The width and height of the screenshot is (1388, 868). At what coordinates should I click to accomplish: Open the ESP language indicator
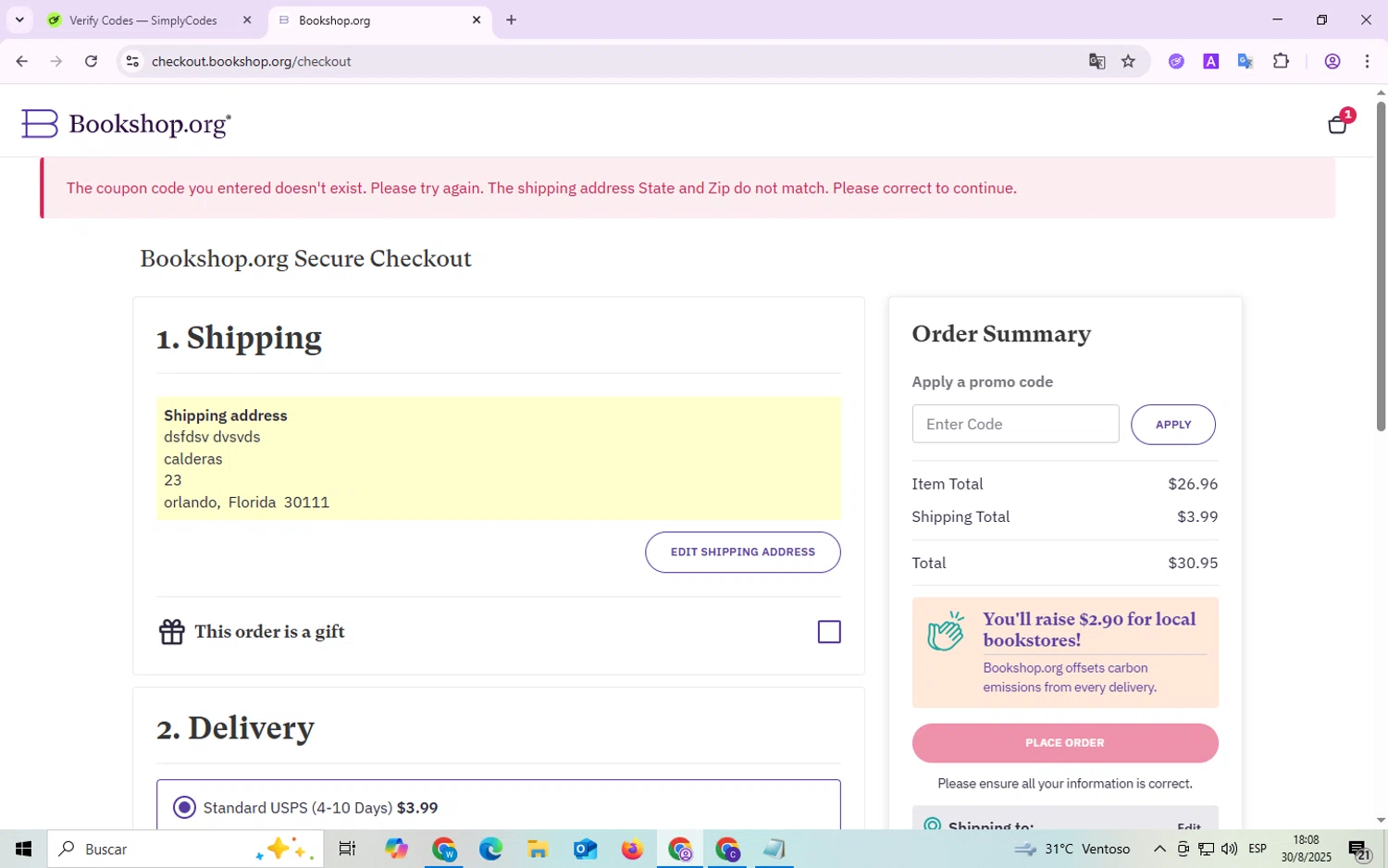point(1258,849)
